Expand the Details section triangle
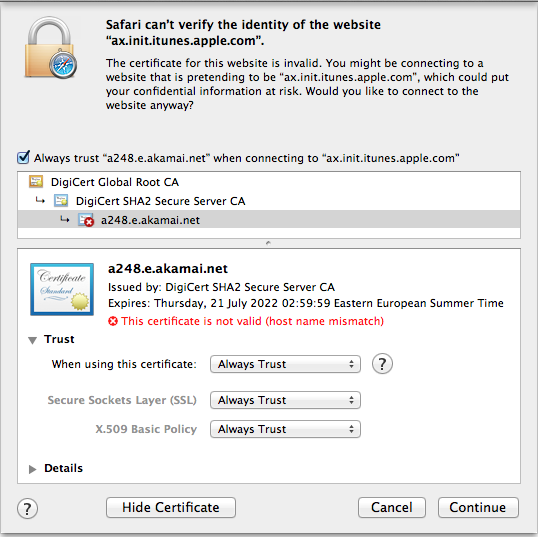538x537 pixels. 33,469
